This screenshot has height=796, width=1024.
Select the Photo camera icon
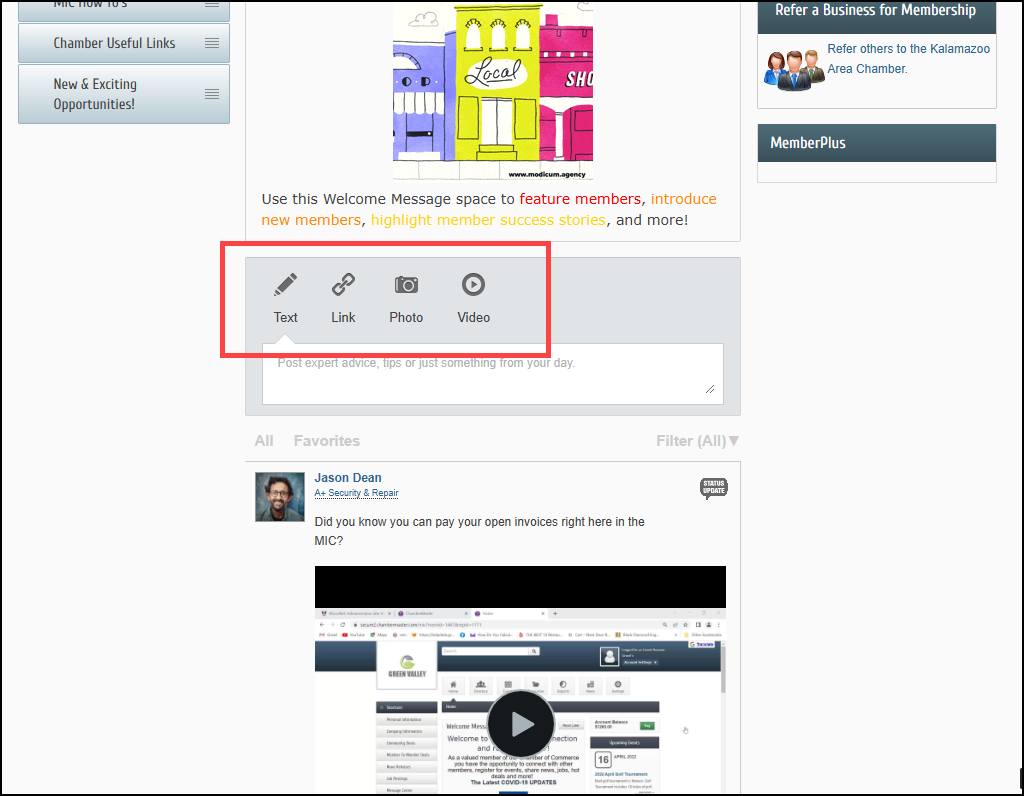[406, 285]
